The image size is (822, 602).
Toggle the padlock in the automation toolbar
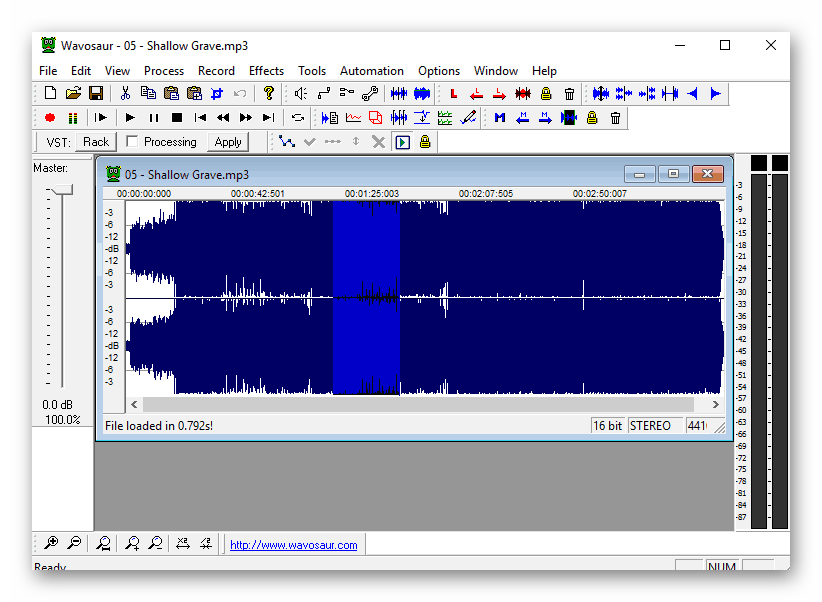[x=425, y=142]
